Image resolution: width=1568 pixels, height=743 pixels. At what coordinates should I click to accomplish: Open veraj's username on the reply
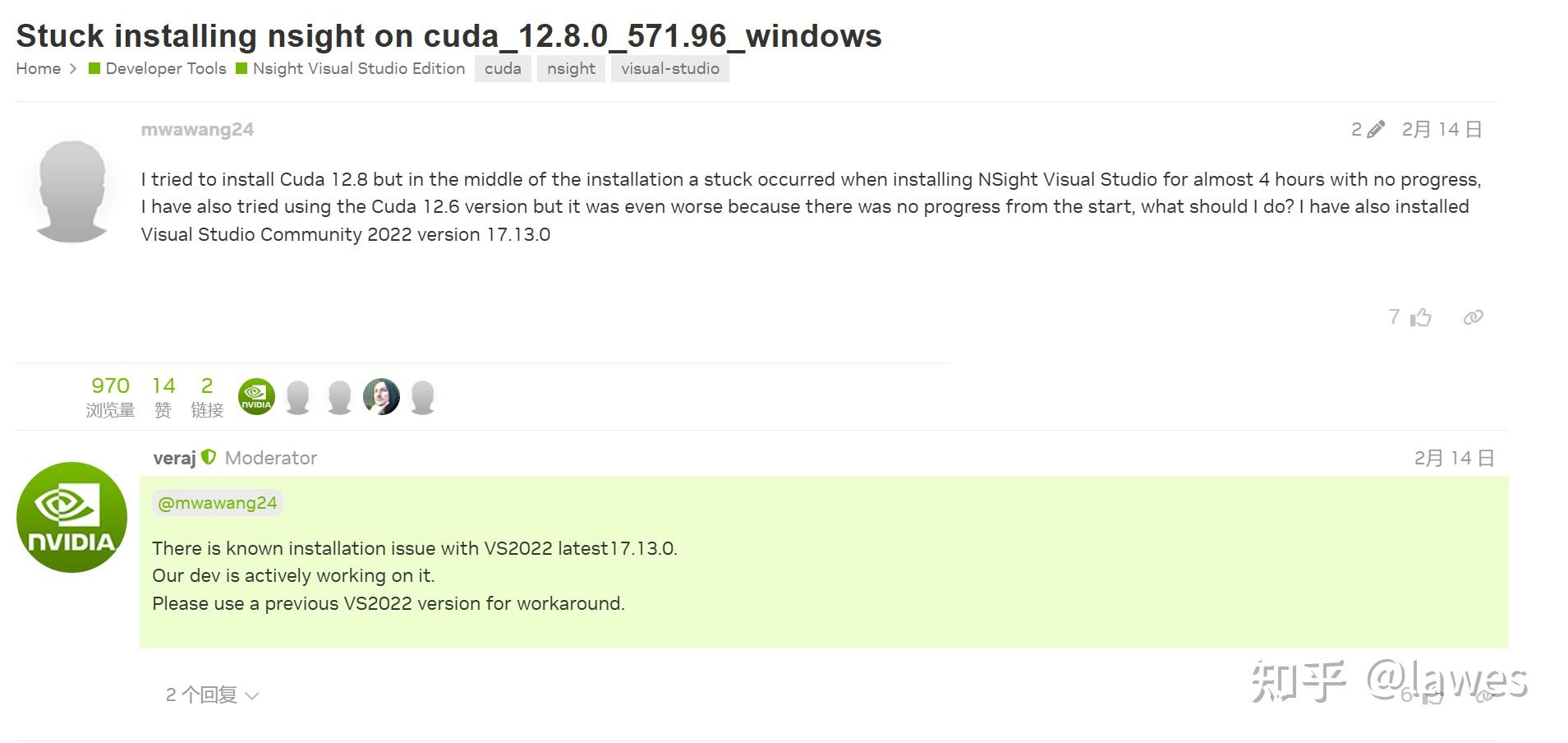[175, 458]
